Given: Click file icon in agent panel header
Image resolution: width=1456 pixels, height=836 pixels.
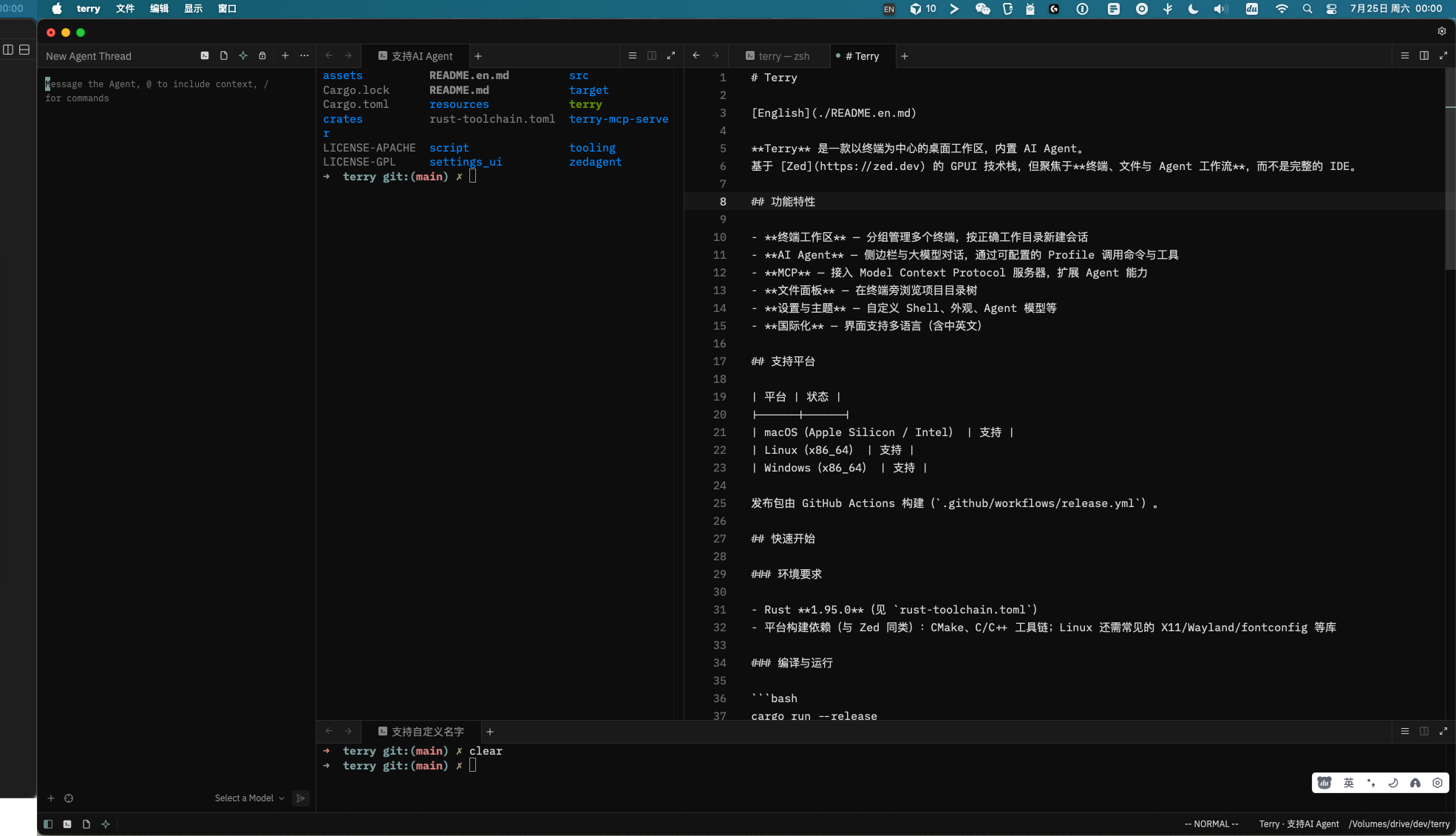Looking at the screenshot, I should [x=224, y=55].
